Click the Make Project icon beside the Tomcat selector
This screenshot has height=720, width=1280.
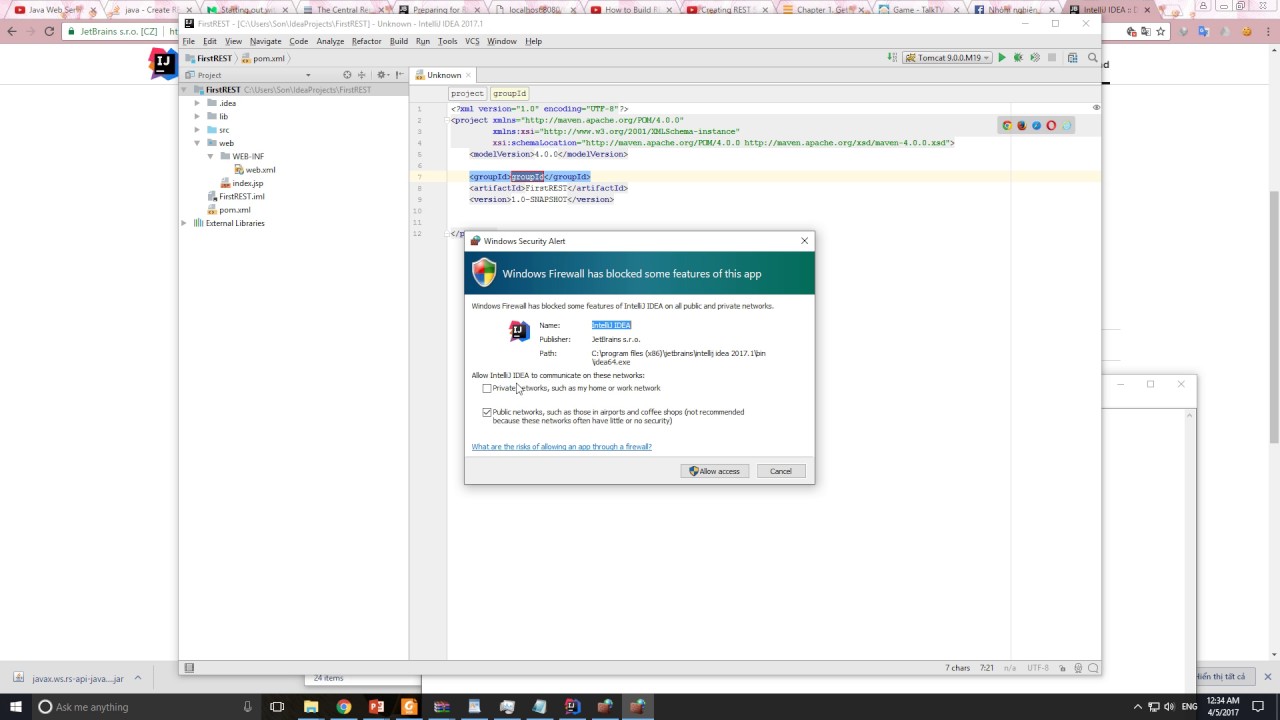click(894, 58)
